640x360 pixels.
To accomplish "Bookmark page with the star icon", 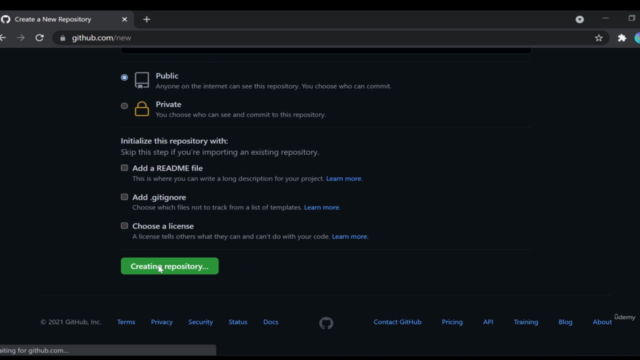I will coord(598,38).
